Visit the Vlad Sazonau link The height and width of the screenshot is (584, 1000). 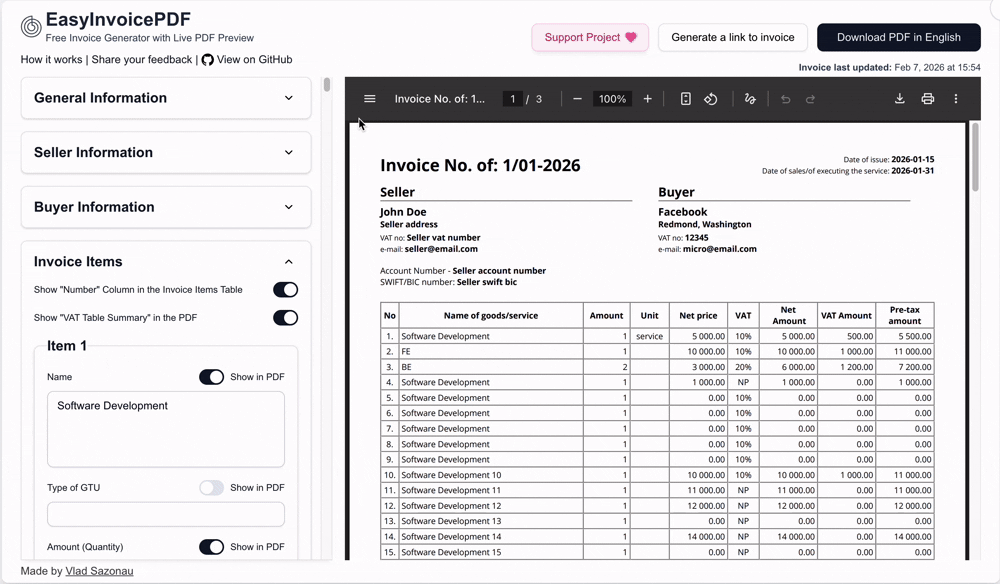pyautogui.click(x=99, y=571)
